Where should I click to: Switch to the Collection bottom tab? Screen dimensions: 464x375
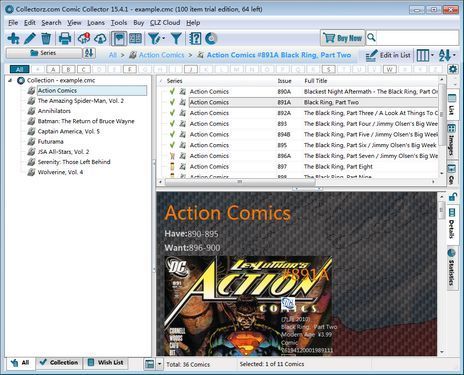[59, 362]
